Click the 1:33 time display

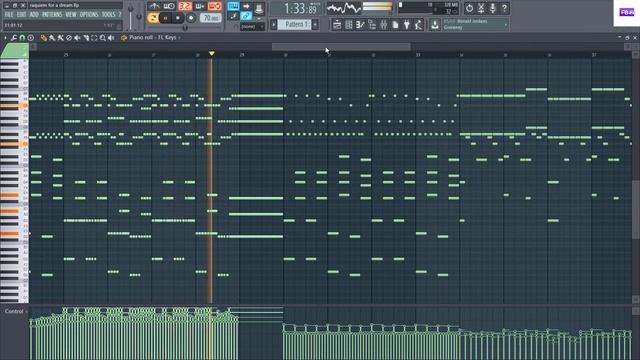[297, 8]
